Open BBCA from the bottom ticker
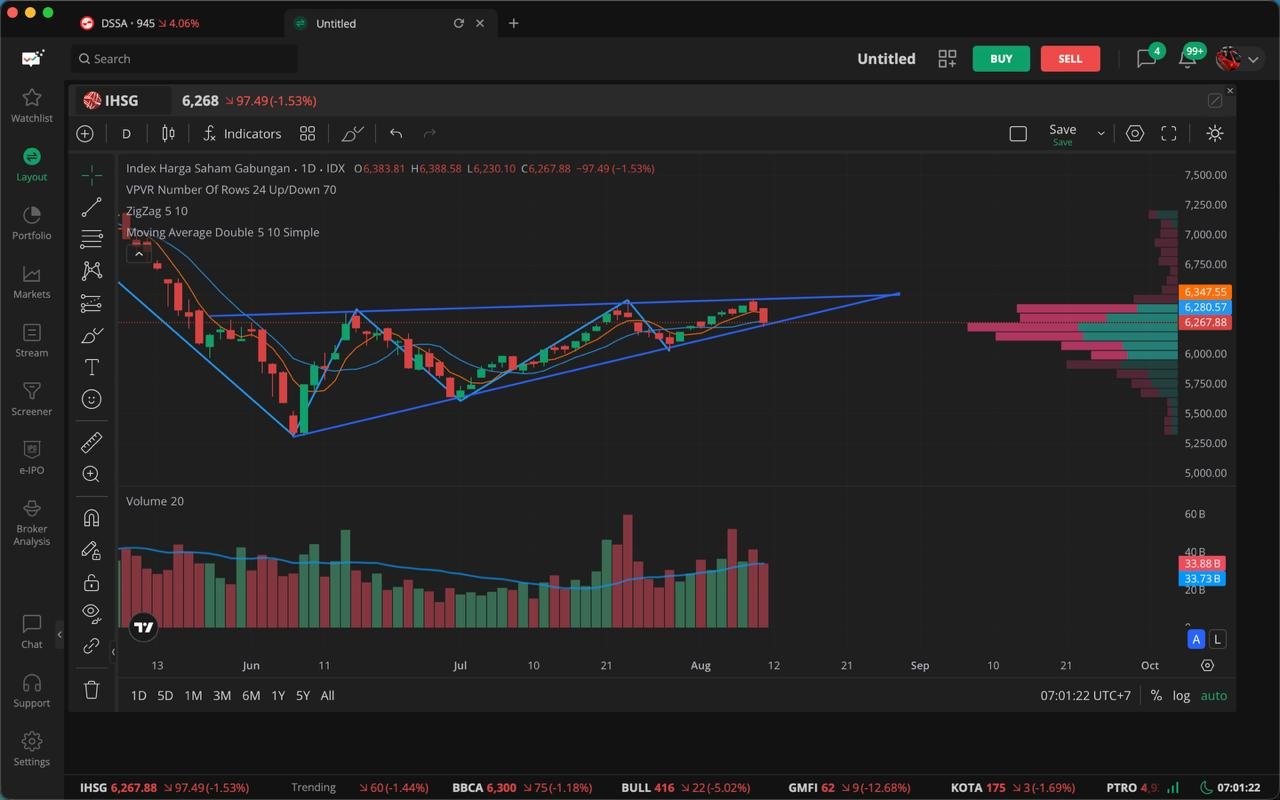 (522, 788)
